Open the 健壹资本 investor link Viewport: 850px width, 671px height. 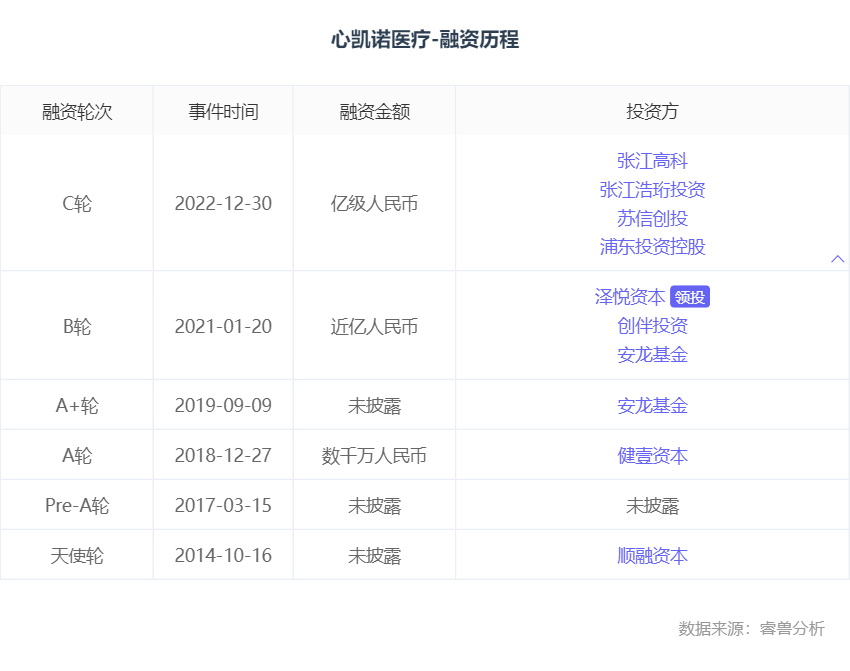tap(652, 456)
